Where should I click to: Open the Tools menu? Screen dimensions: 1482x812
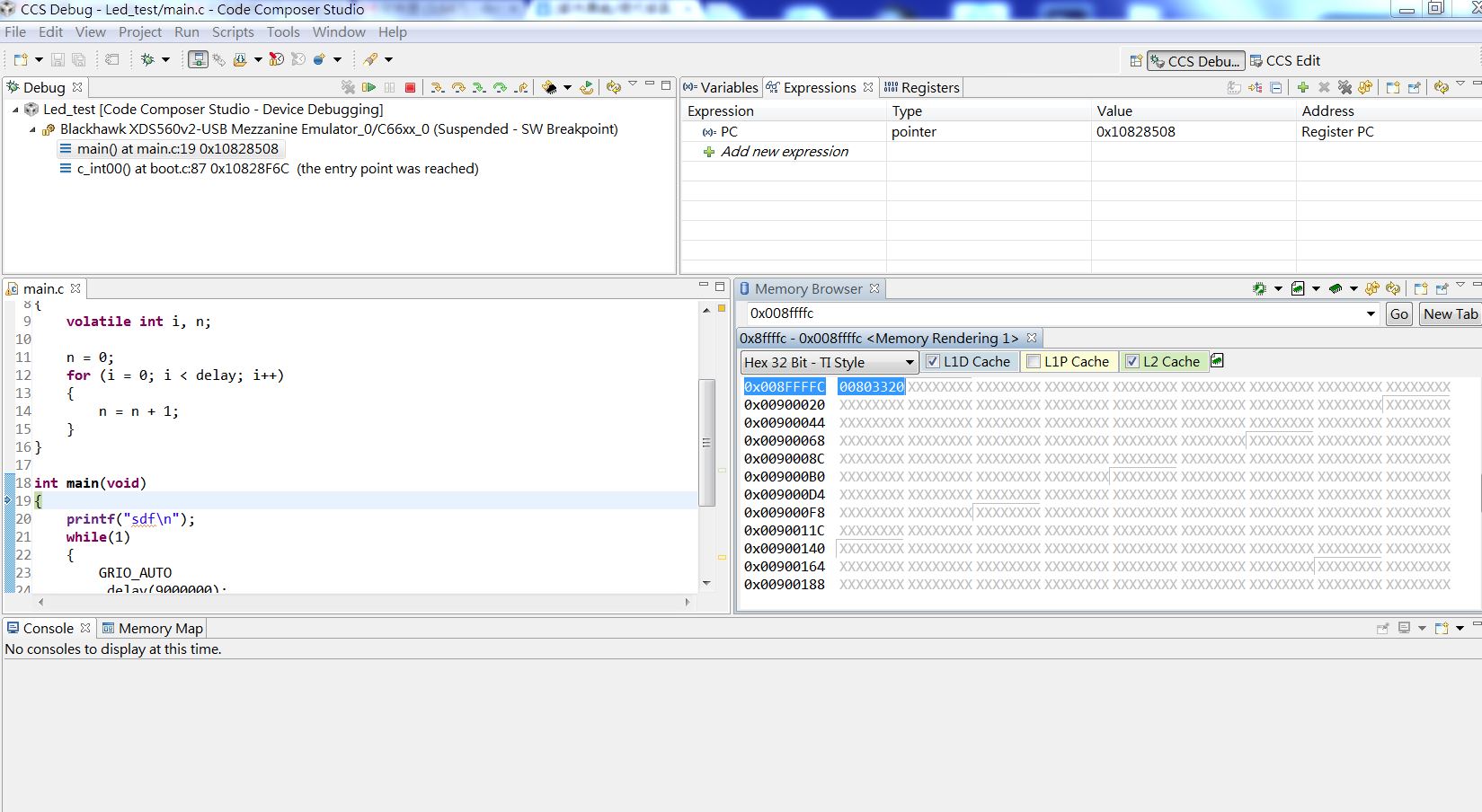tap(283, 31)
